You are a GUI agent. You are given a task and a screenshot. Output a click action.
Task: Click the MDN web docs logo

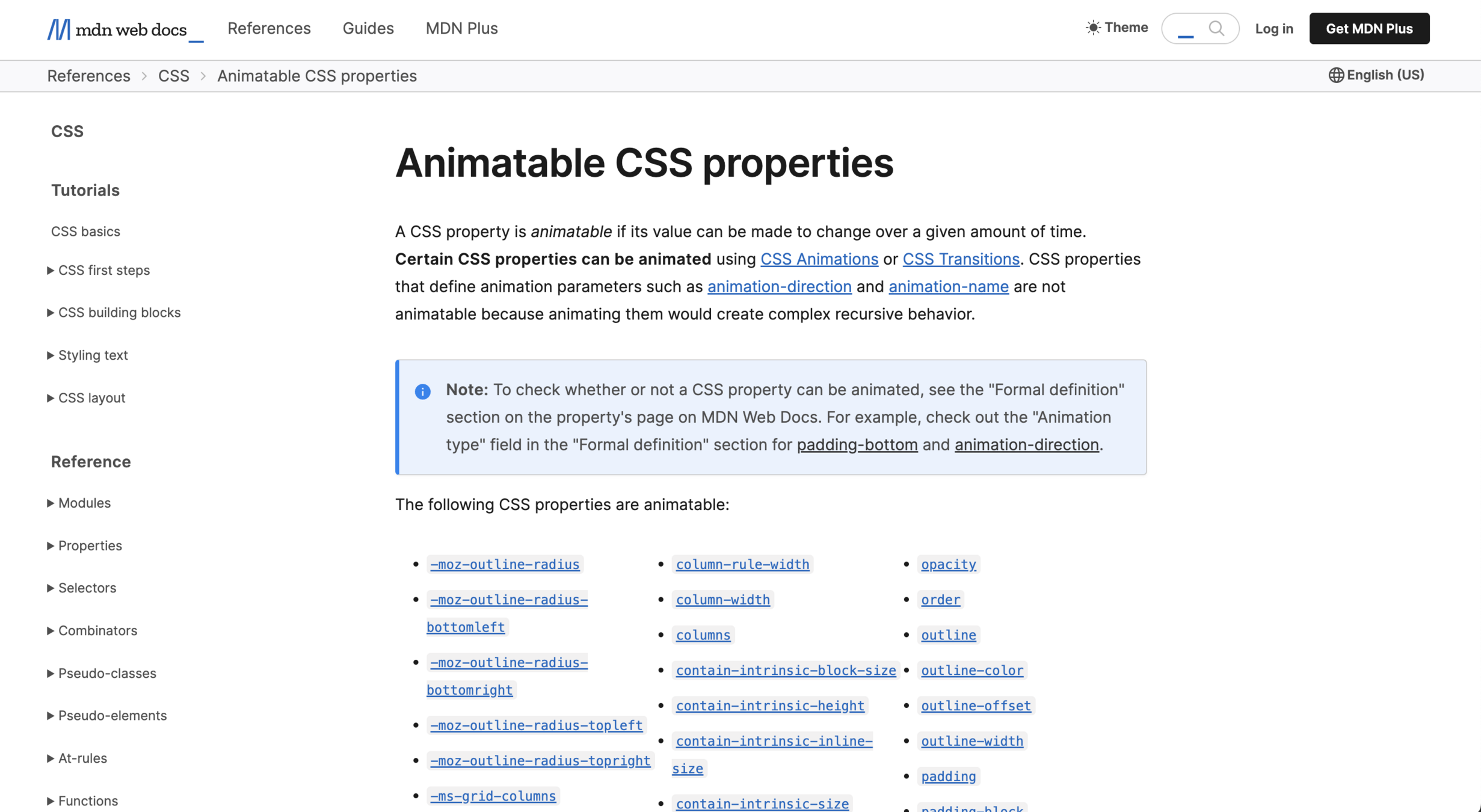125,29
